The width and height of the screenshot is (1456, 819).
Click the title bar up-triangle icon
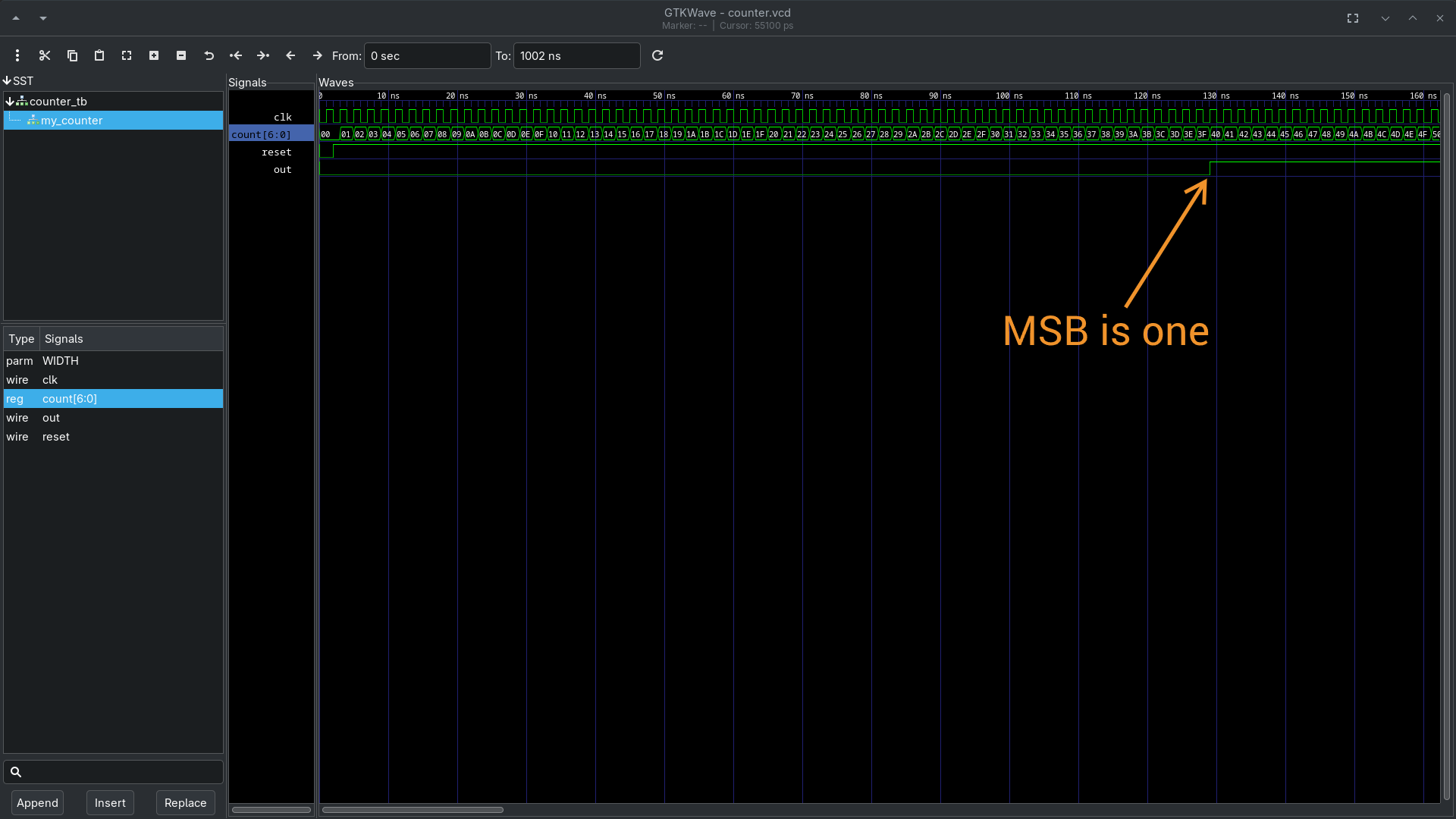(16, 18)
